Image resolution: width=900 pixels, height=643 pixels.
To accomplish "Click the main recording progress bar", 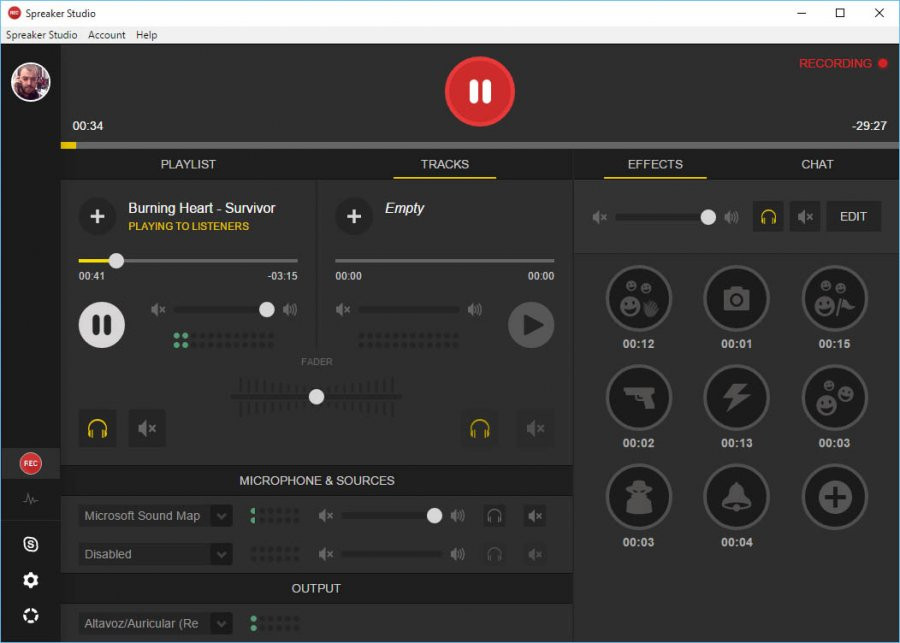I will (480, 145).
